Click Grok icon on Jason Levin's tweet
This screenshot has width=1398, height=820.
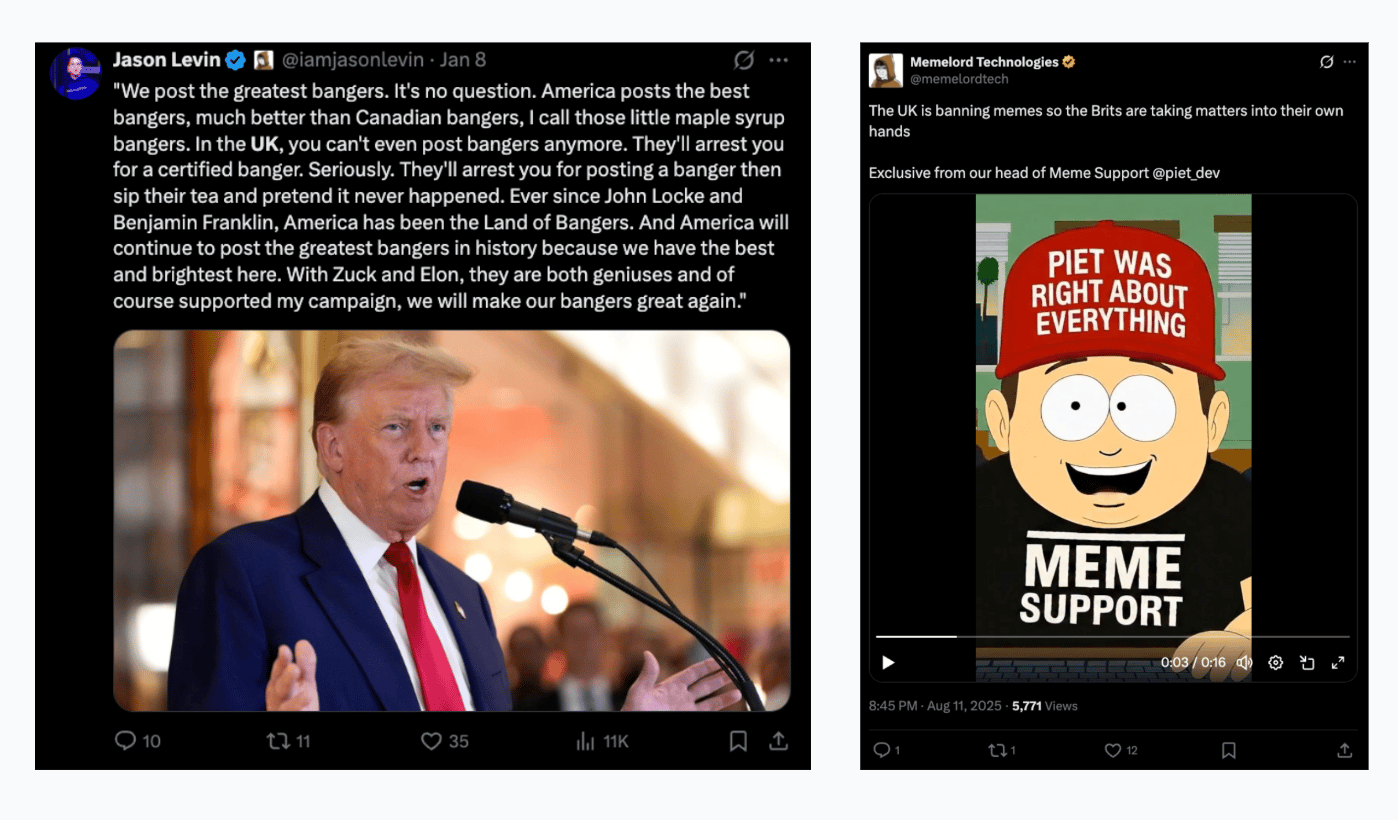743,60
